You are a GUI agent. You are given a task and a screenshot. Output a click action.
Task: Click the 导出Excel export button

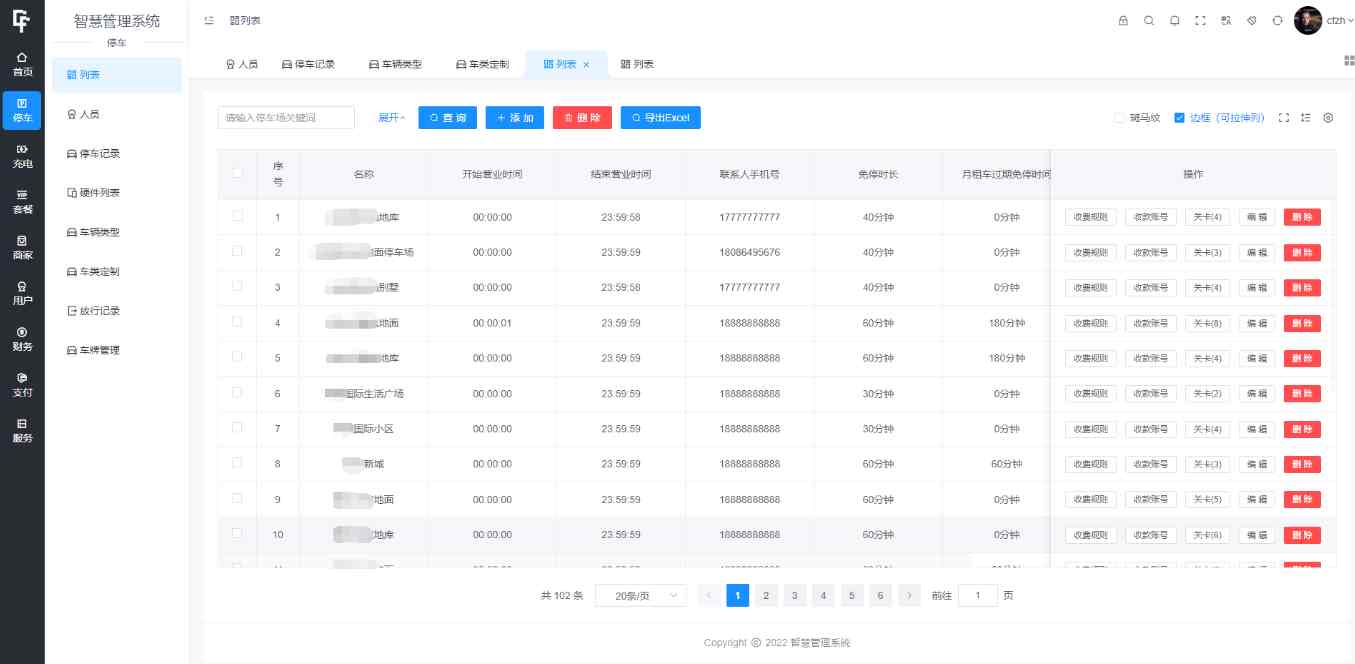(660, 117)
